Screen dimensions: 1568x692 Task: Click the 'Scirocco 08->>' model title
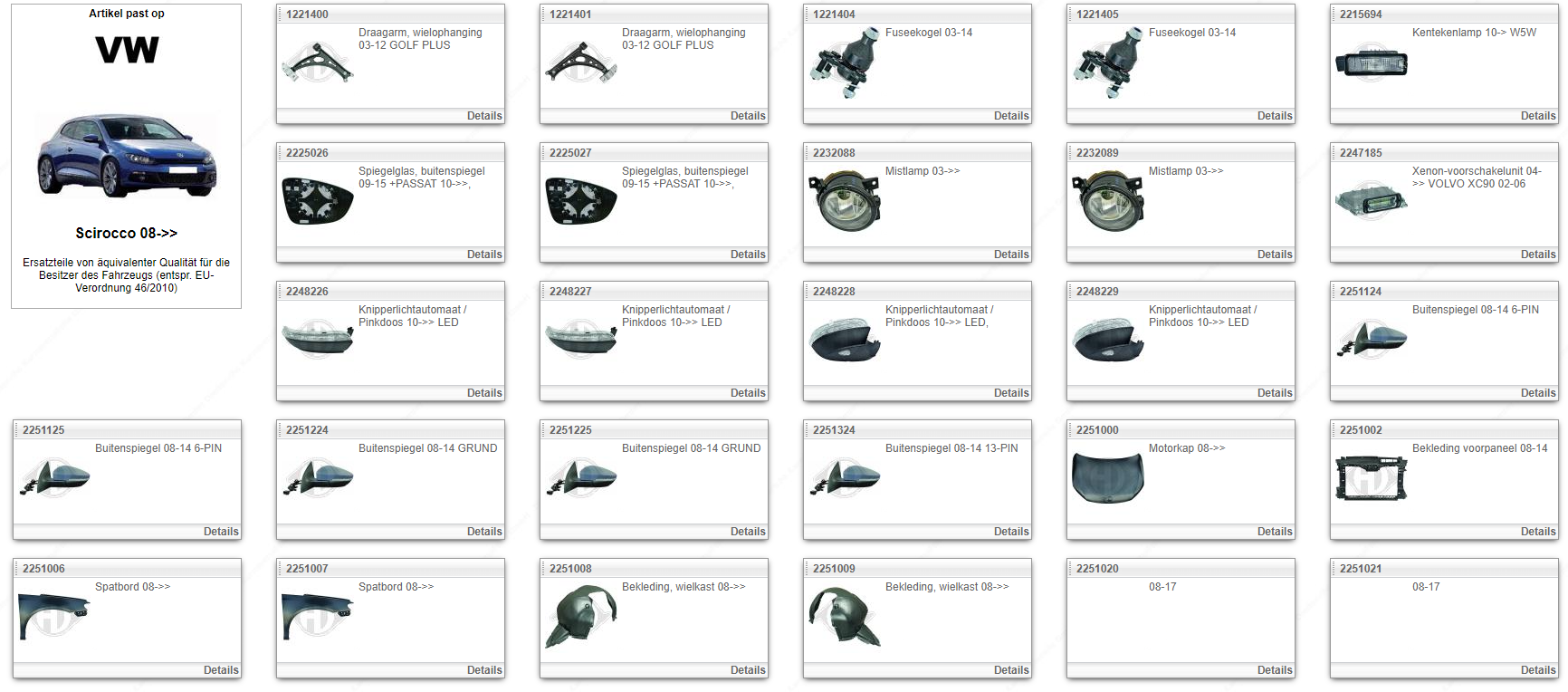pos(126,234)
